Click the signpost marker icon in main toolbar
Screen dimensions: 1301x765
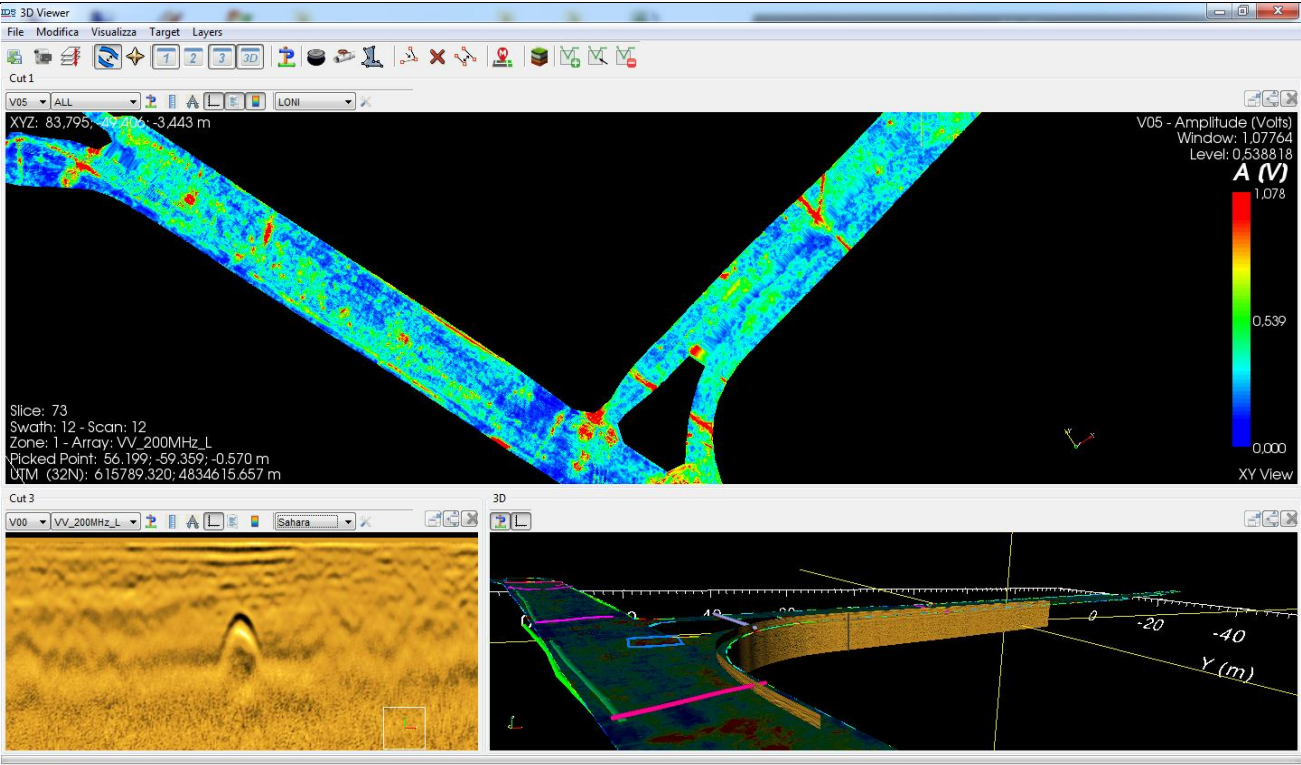click(x=286, y=58)
